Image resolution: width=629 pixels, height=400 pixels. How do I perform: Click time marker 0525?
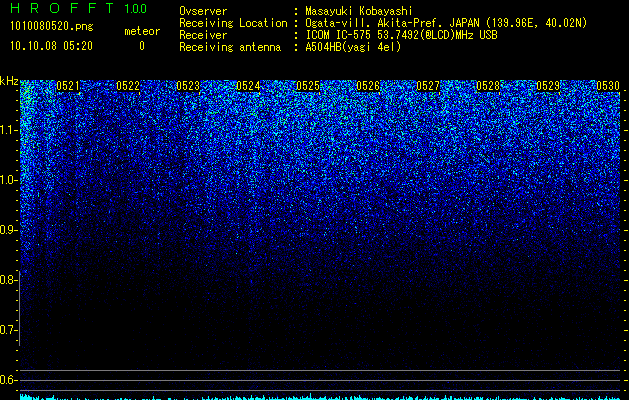point(308,86)
